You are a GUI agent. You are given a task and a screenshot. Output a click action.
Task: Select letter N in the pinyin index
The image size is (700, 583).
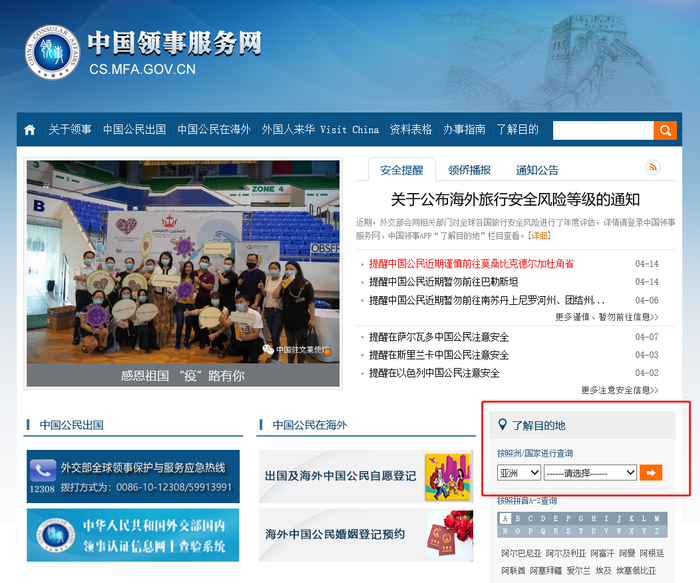[x=505, y=531]
